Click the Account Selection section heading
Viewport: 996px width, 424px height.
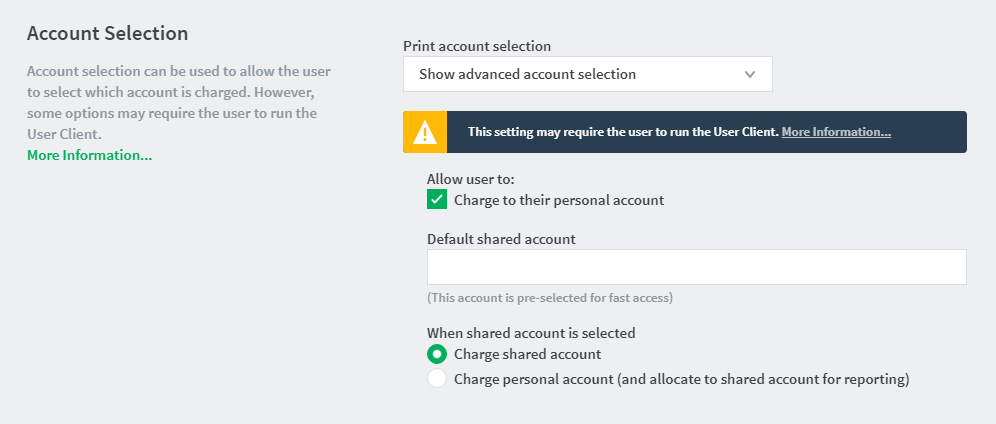click(x=107, y=34)
